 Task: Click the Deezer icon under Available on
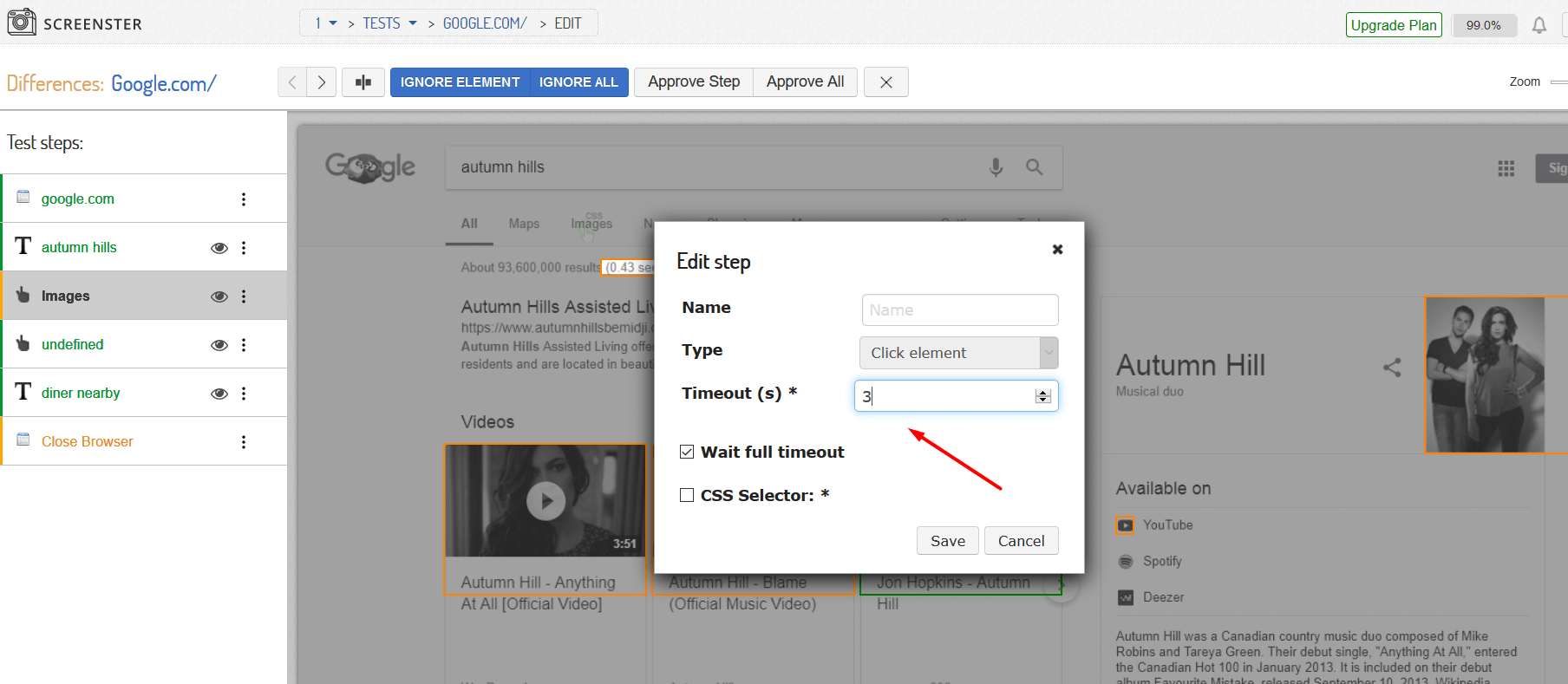(1126, 597)
